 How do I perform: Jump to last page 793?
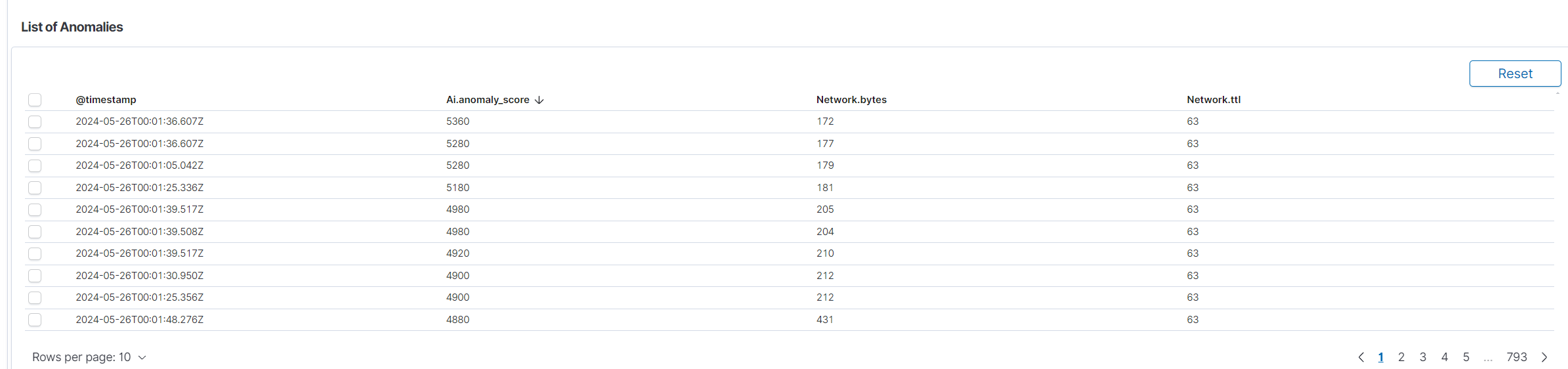pyautogui.click(x=1517, y=357)
